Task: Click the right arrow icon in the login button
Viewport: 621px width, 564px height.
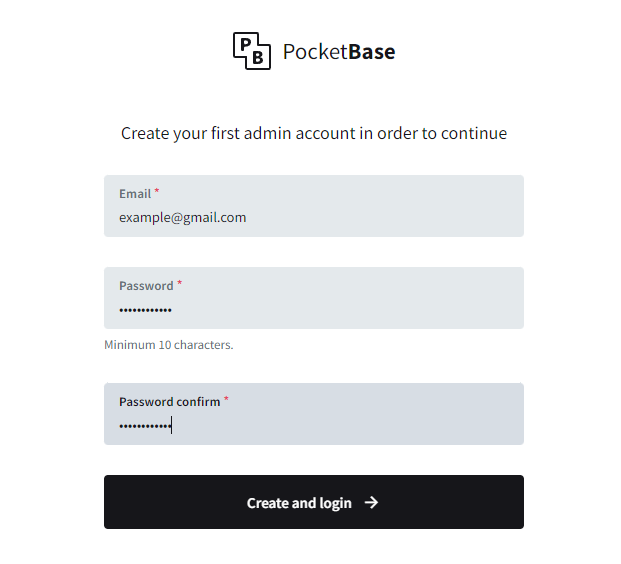Action: [x=372, y=503]
